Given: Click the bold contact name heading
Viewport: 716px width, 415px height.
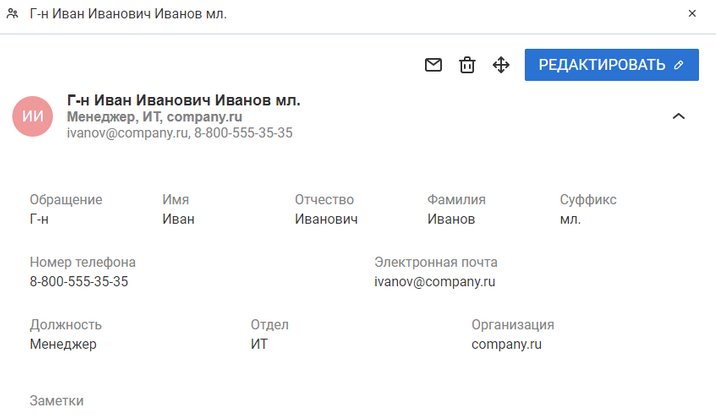Looking at the screenshot, I should 183,100.
